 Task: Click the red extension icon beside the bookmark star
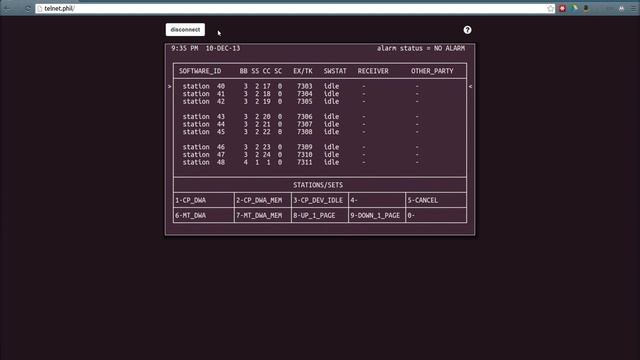562,9
